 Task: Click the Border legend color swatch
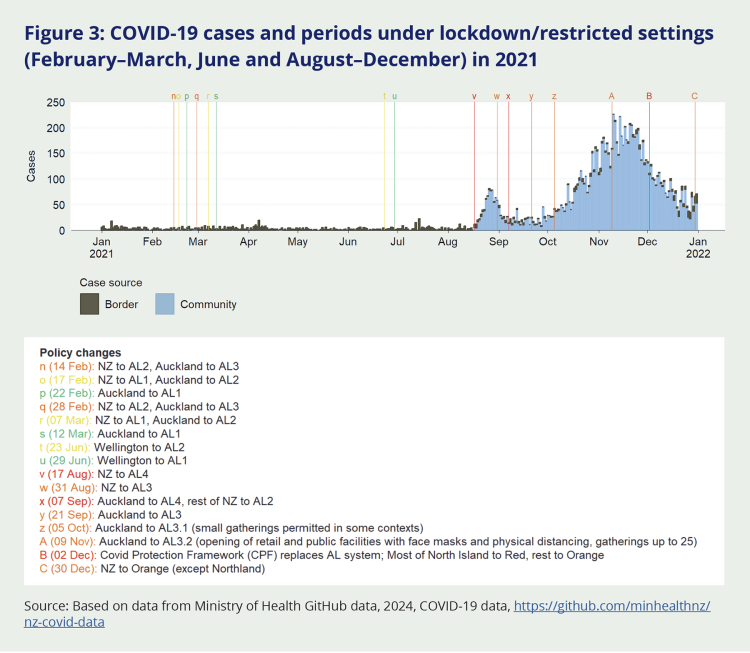tap(89, 304)
